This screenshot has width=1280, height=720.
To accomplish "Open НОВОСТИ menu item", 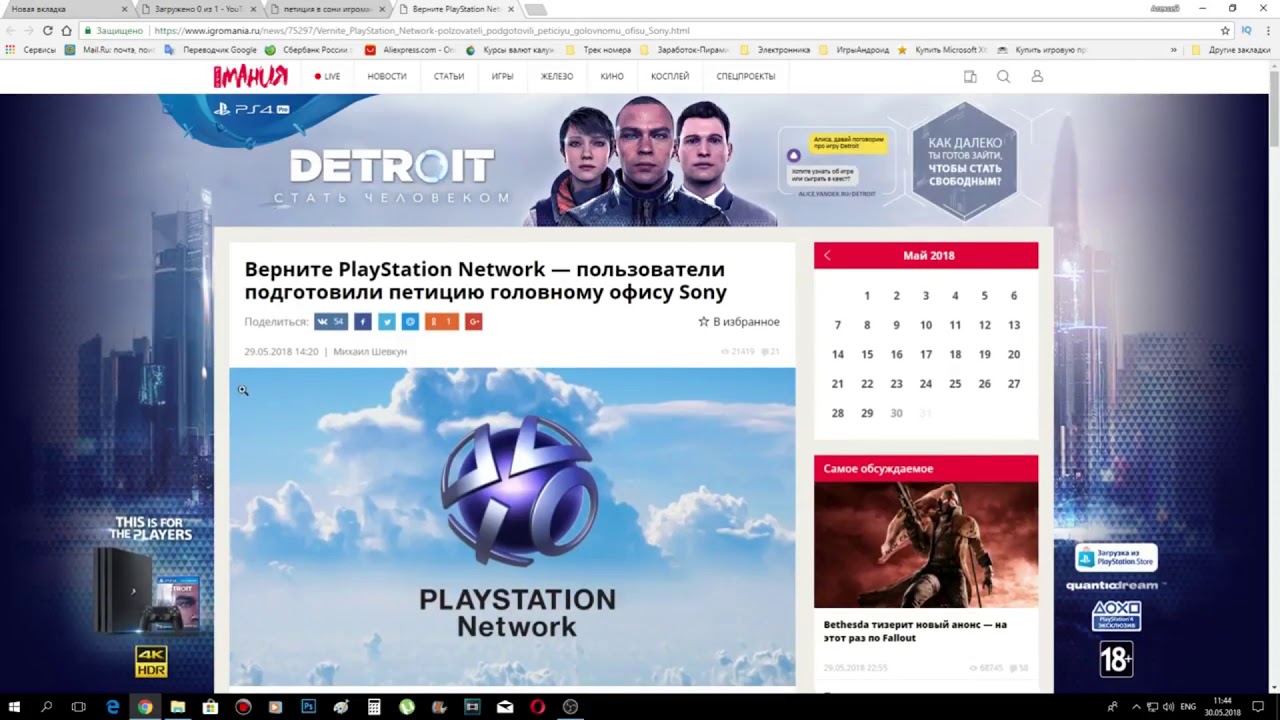I will [x=386, y=76].
